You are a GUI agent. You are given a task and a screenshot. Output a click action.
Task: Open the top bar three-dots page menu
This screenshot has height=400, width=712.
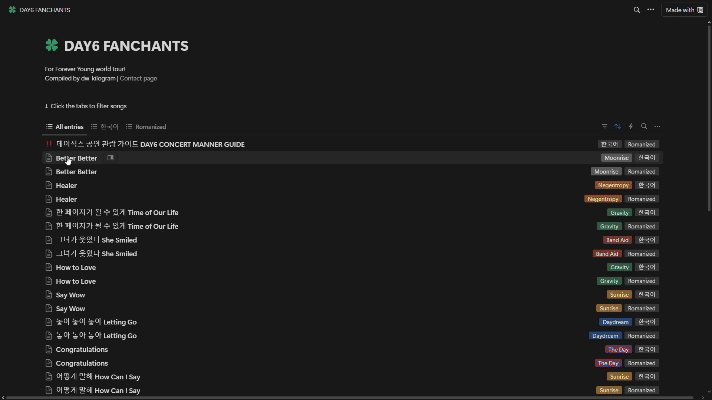pyautogui.click(x=650, y=10)
